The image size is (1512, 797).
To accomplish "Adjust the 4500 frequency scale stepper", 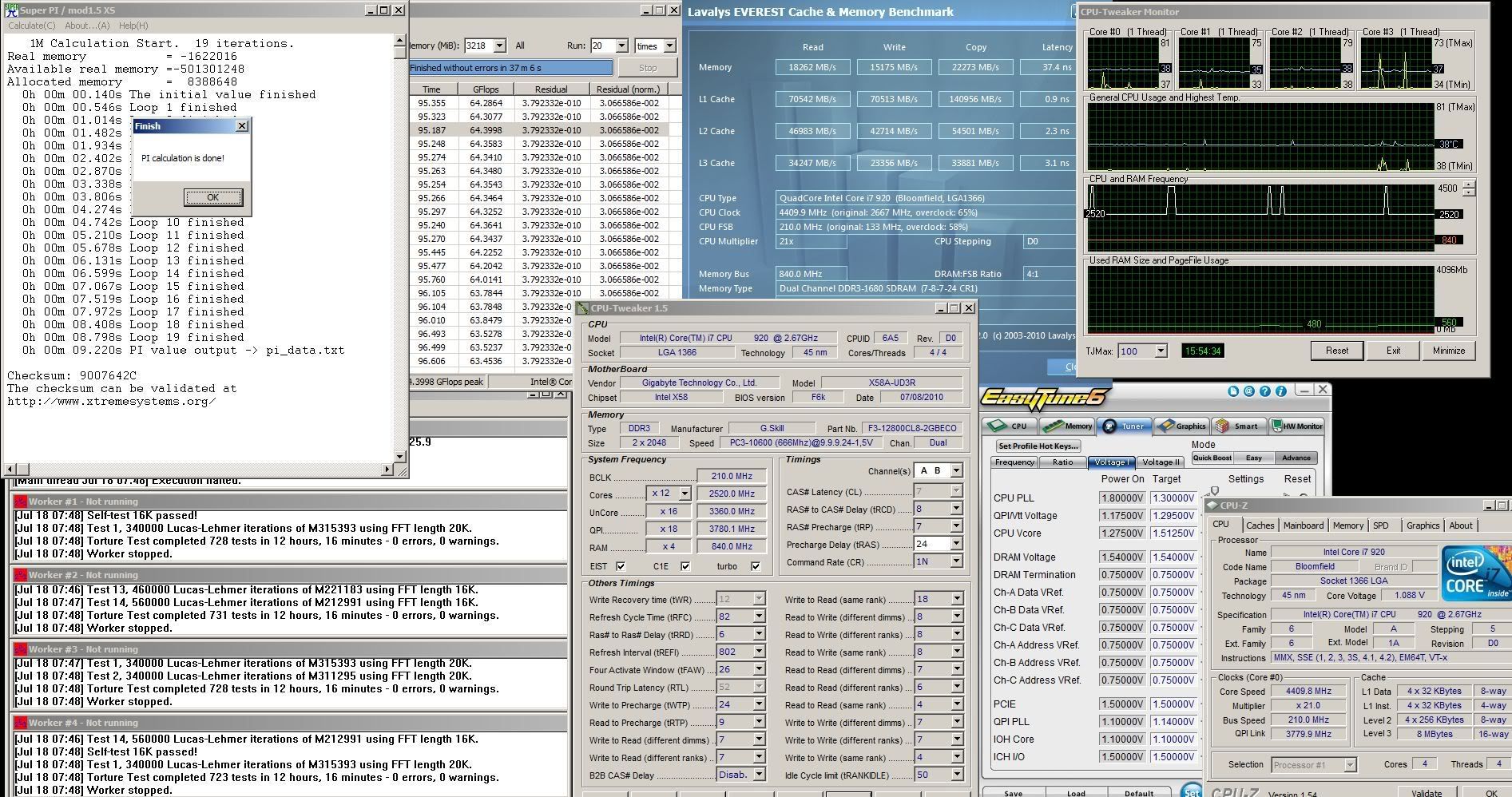I will [1468, 188].
